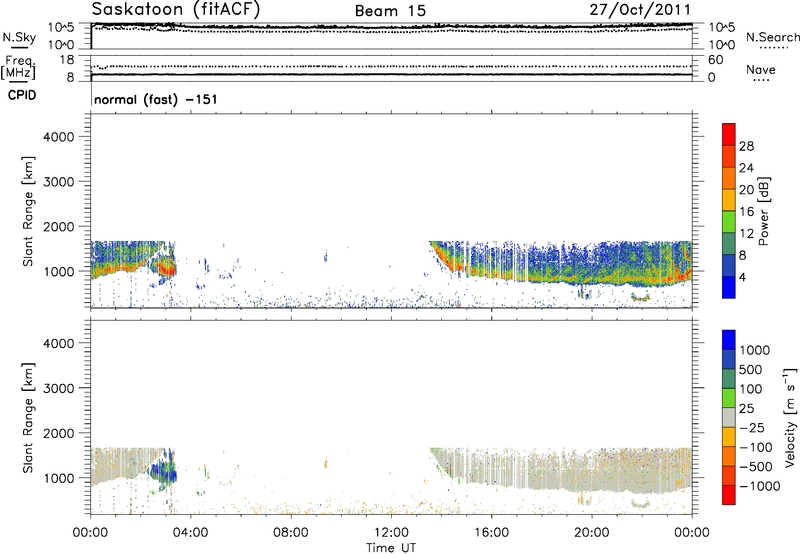This screenshot has height=554, width=800.
Task: Click the "Slant Range [km]" label of the power panel
Action: (28, 211)
